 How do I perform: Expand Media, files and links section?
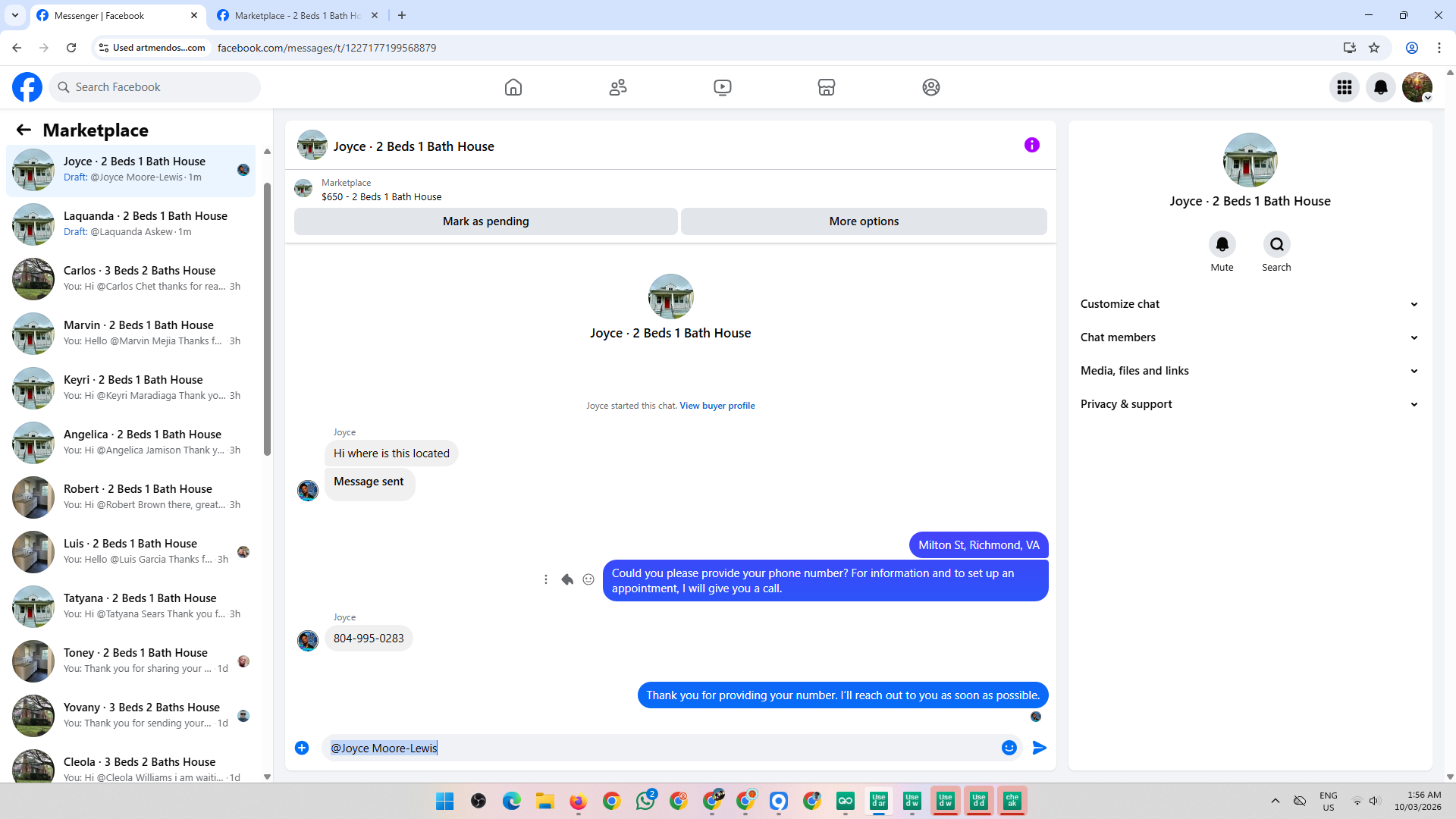point(1249,371)
